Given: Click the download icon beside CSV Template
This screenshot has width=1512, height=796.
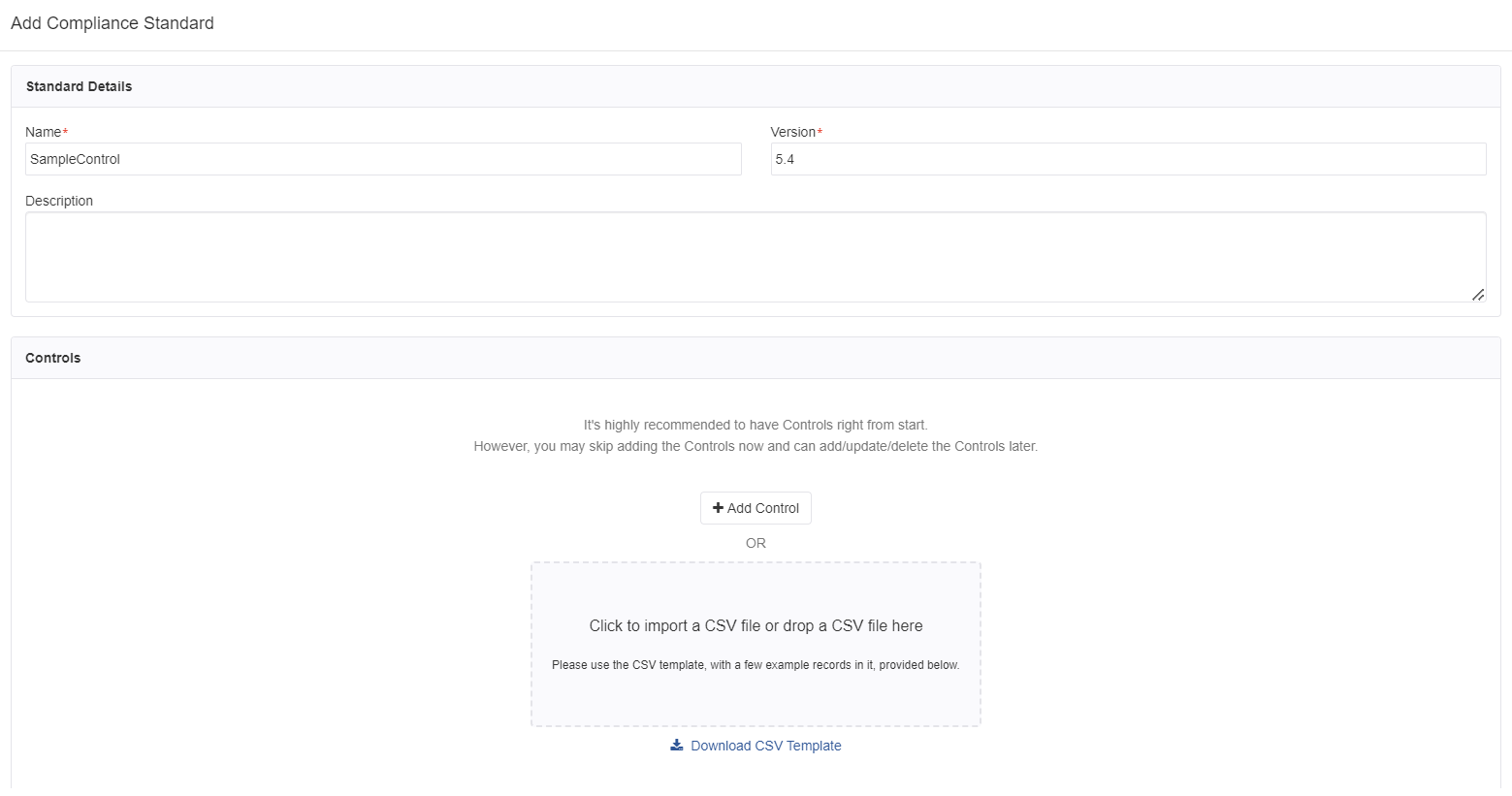Looking at the screenshot, I should tap(677, 745).
